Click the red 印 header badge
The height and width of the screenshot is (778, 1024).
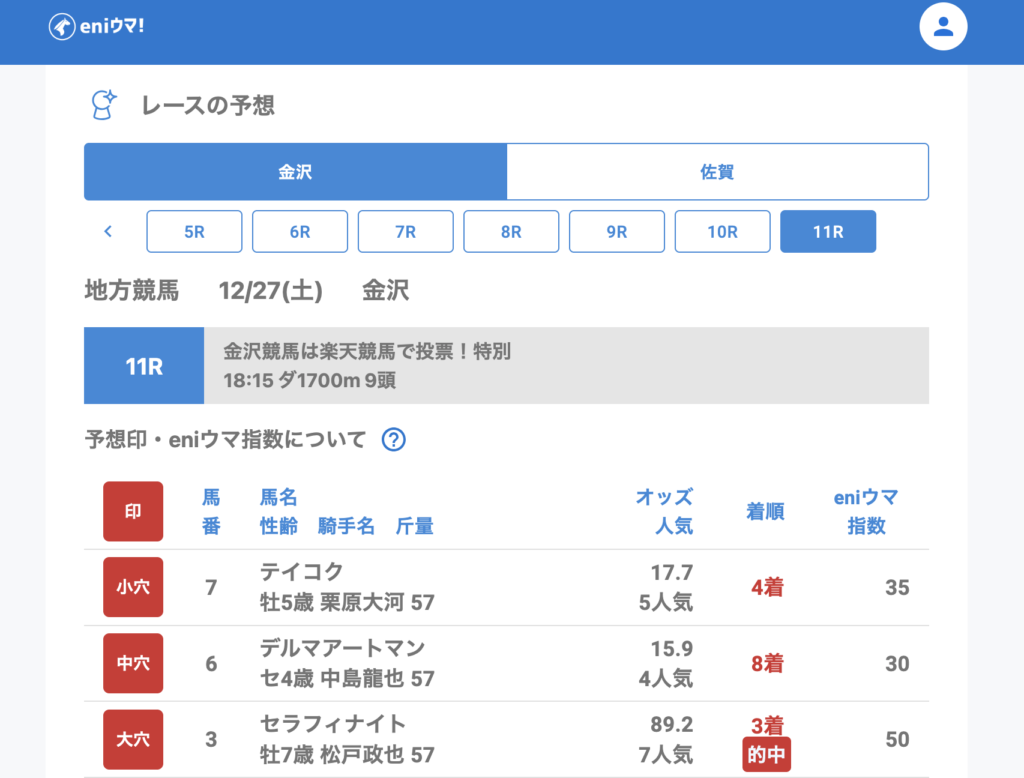(133, 511)
